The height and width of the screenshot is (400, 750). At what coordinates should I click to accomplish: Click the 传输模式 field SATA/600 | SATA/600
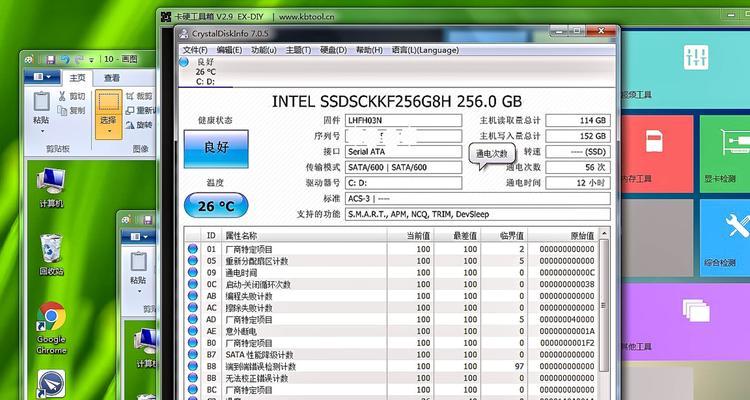click(404, 167)
